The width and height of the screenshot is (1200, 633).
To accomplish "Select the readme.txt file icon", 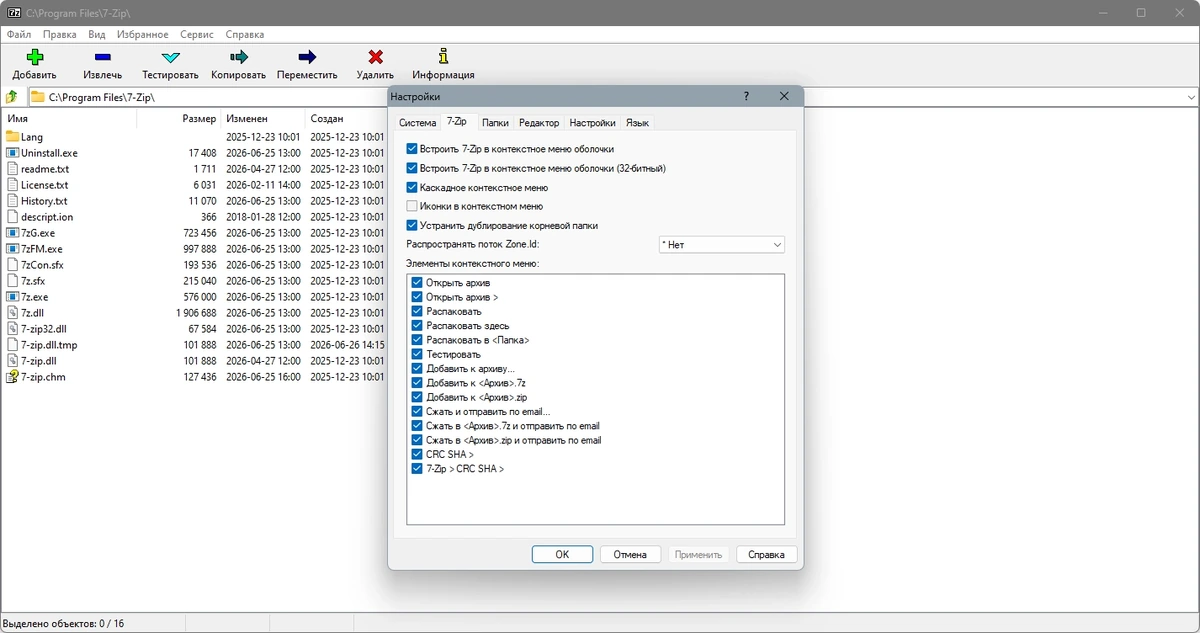I will tap(13, 169).
